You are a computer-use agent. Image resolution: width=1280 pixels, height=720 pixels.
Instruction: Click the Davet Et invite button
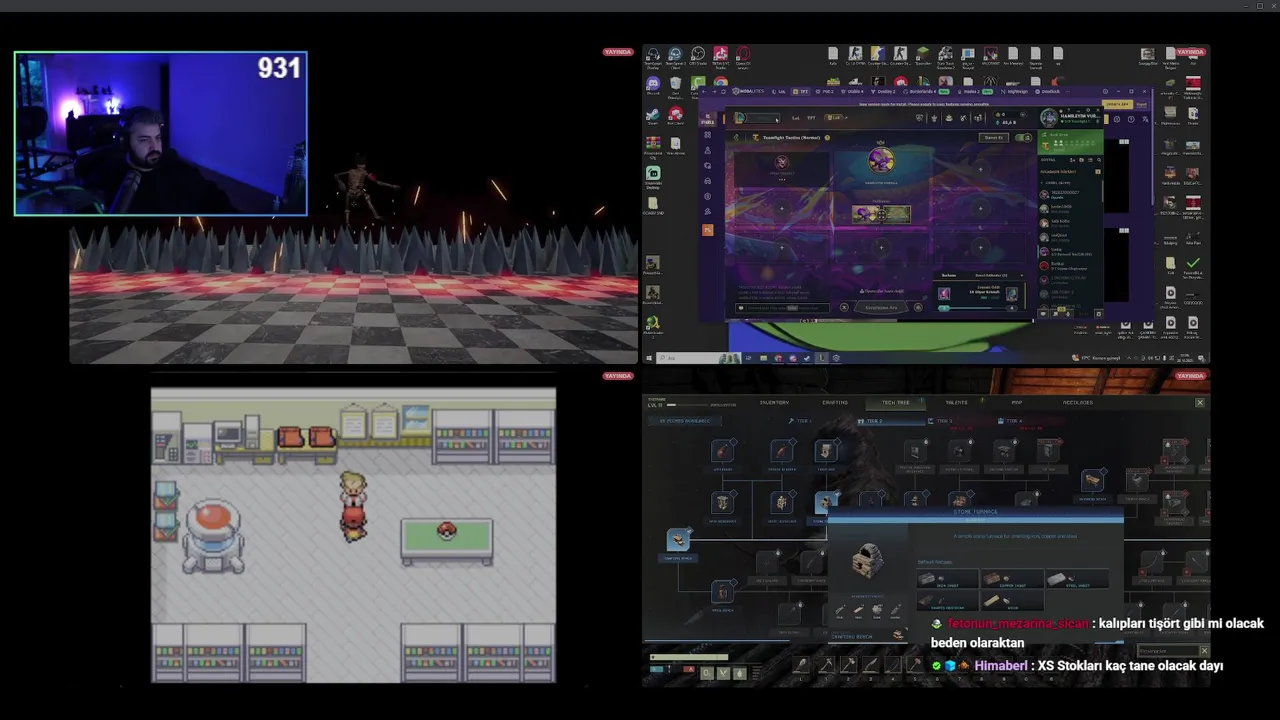pos(994,138)
